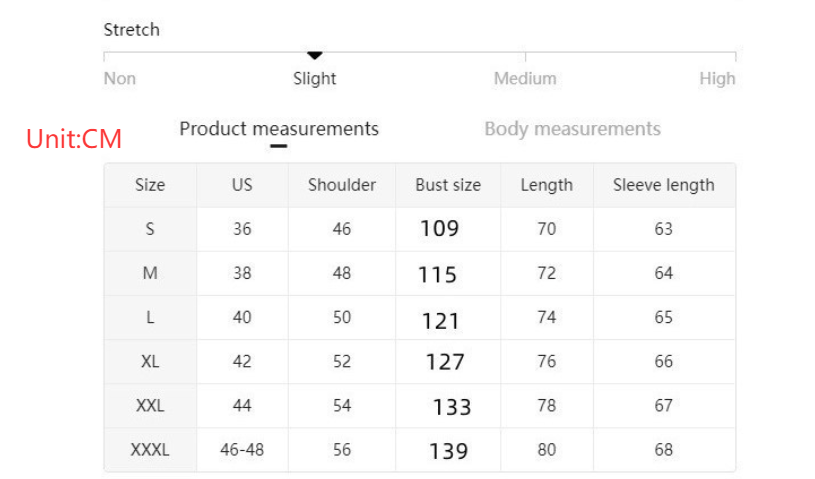Click the Shoulder column header
This screenshot has height=479, width=815.
[x=342, y=185]
